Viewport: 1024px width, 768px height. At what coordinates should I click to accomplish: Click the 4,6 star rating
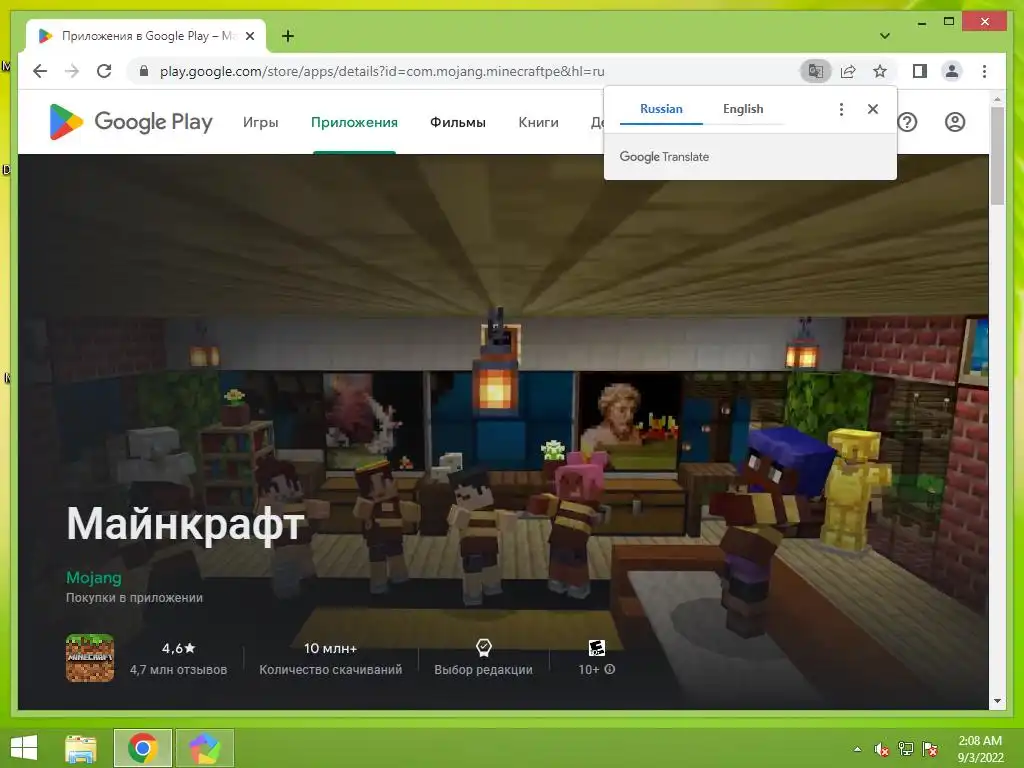(x=178, y=648)
